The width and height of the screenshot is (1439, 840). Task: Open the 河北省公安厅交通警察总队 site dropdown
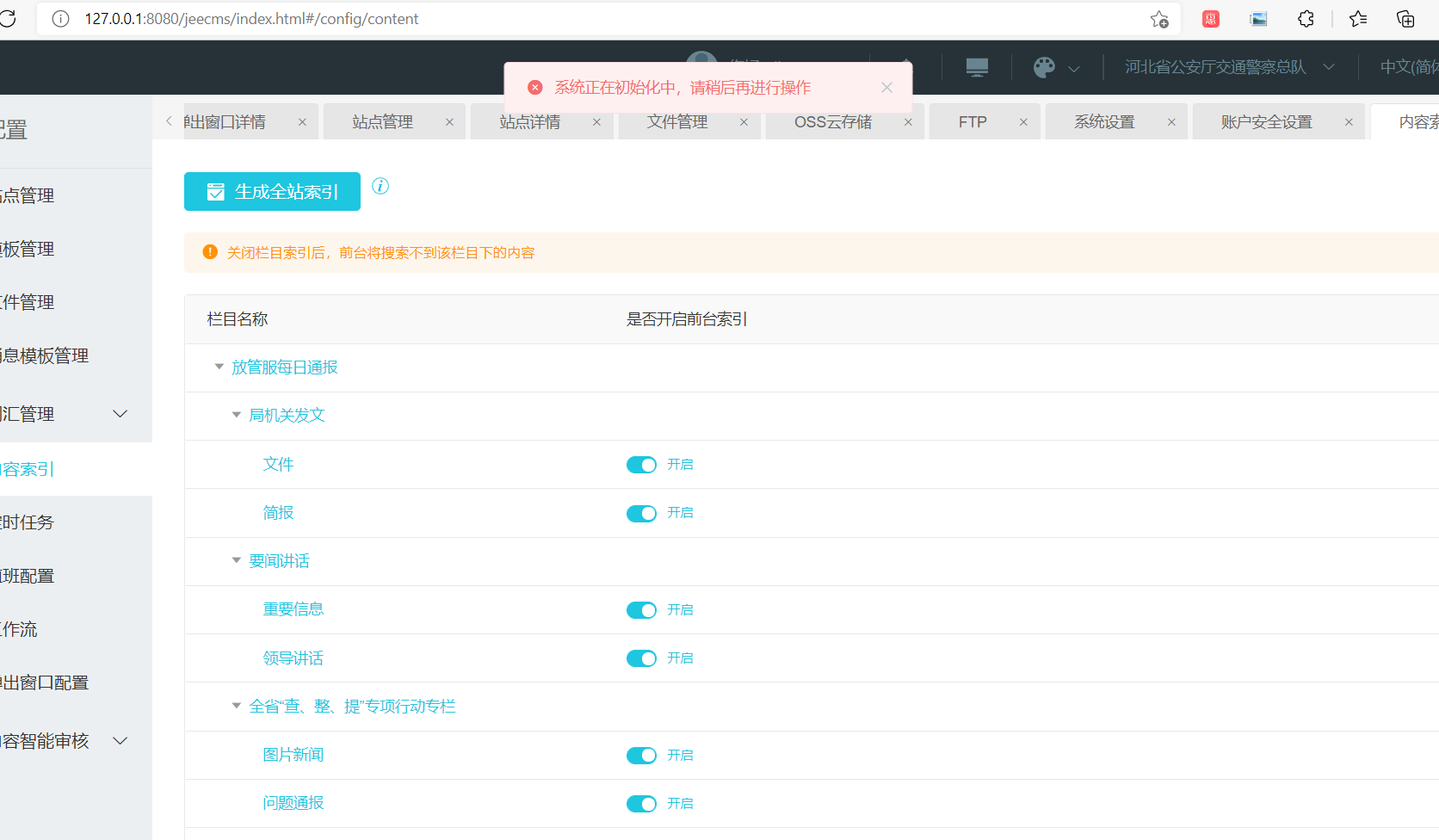(x=1229, y=67)
